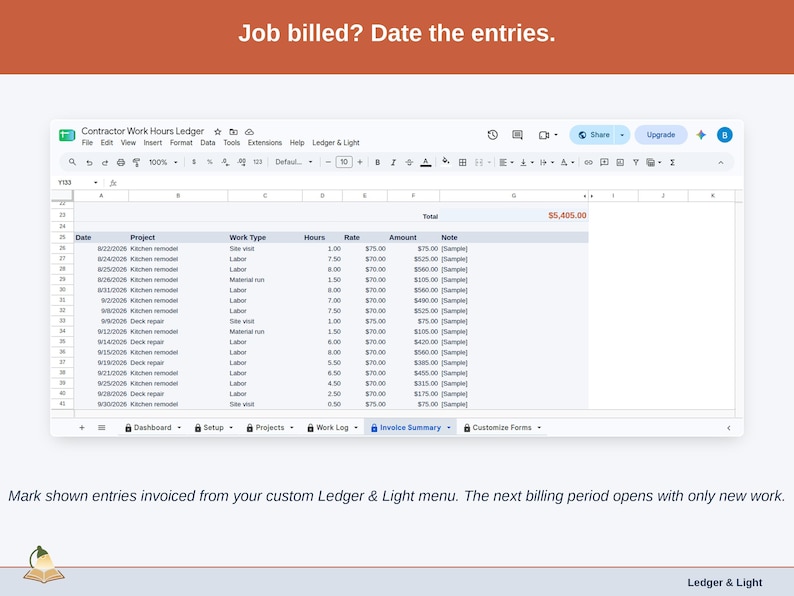Click the font size field showing 10
794x596 pixels.
click(344, 162)
